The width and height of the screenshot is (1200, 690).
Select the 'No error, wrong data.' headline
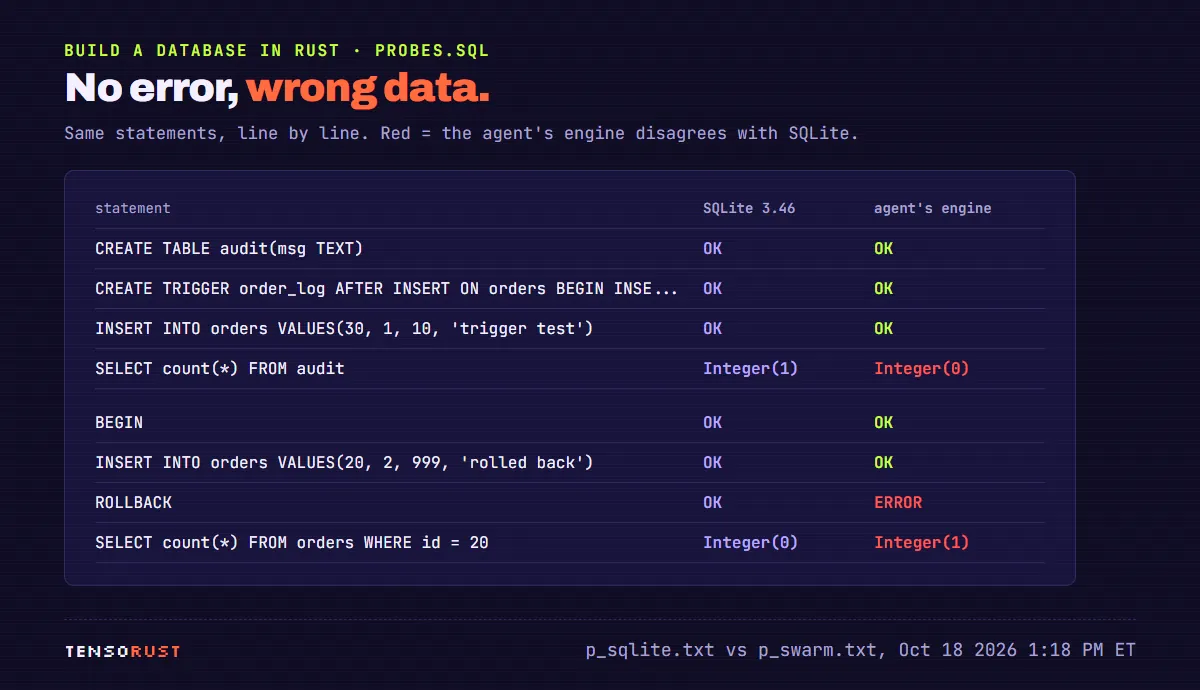tap(277, 88)
